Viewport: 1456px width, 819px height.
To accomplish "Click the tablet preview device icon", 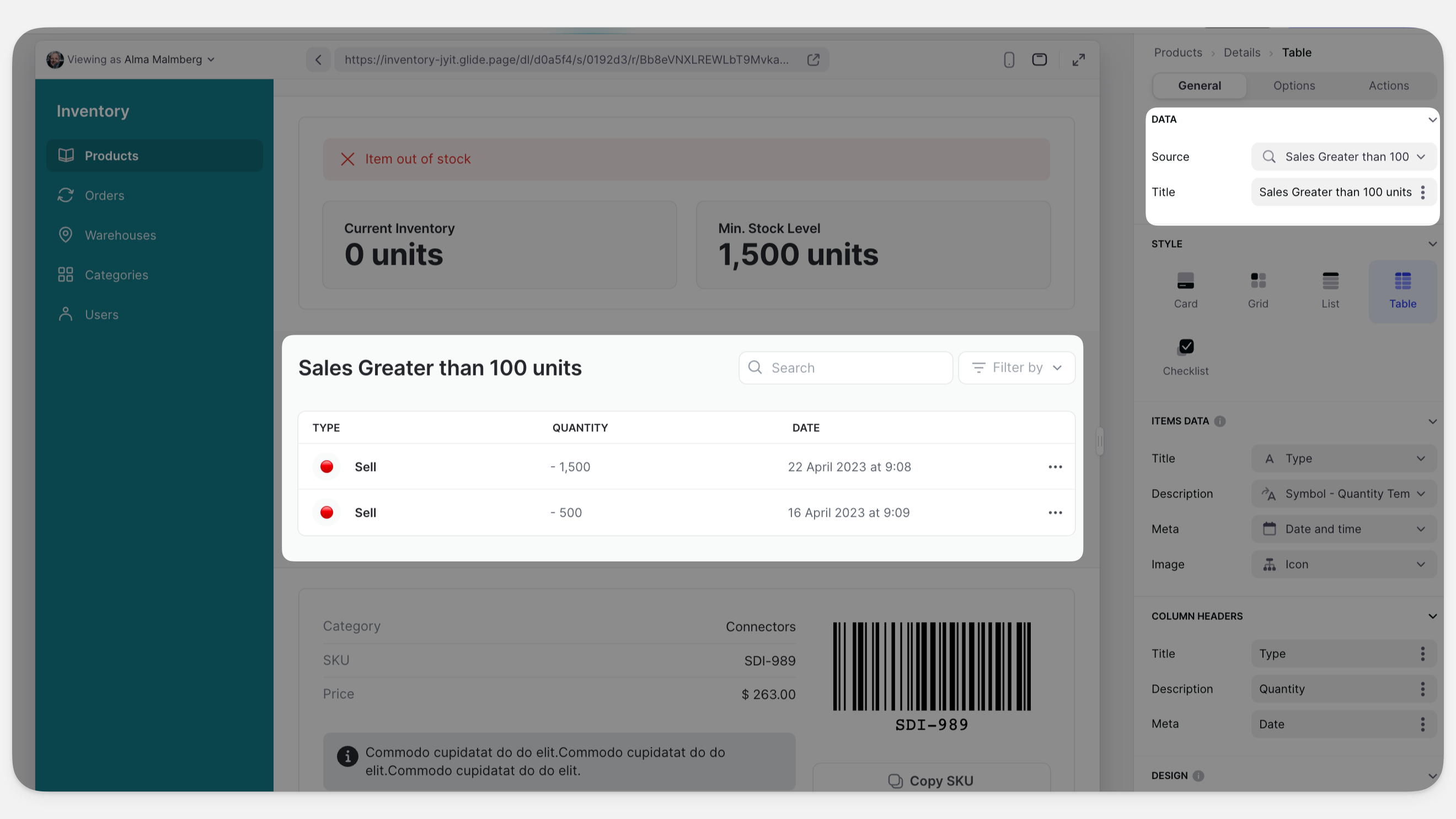I will point(1039,60).
